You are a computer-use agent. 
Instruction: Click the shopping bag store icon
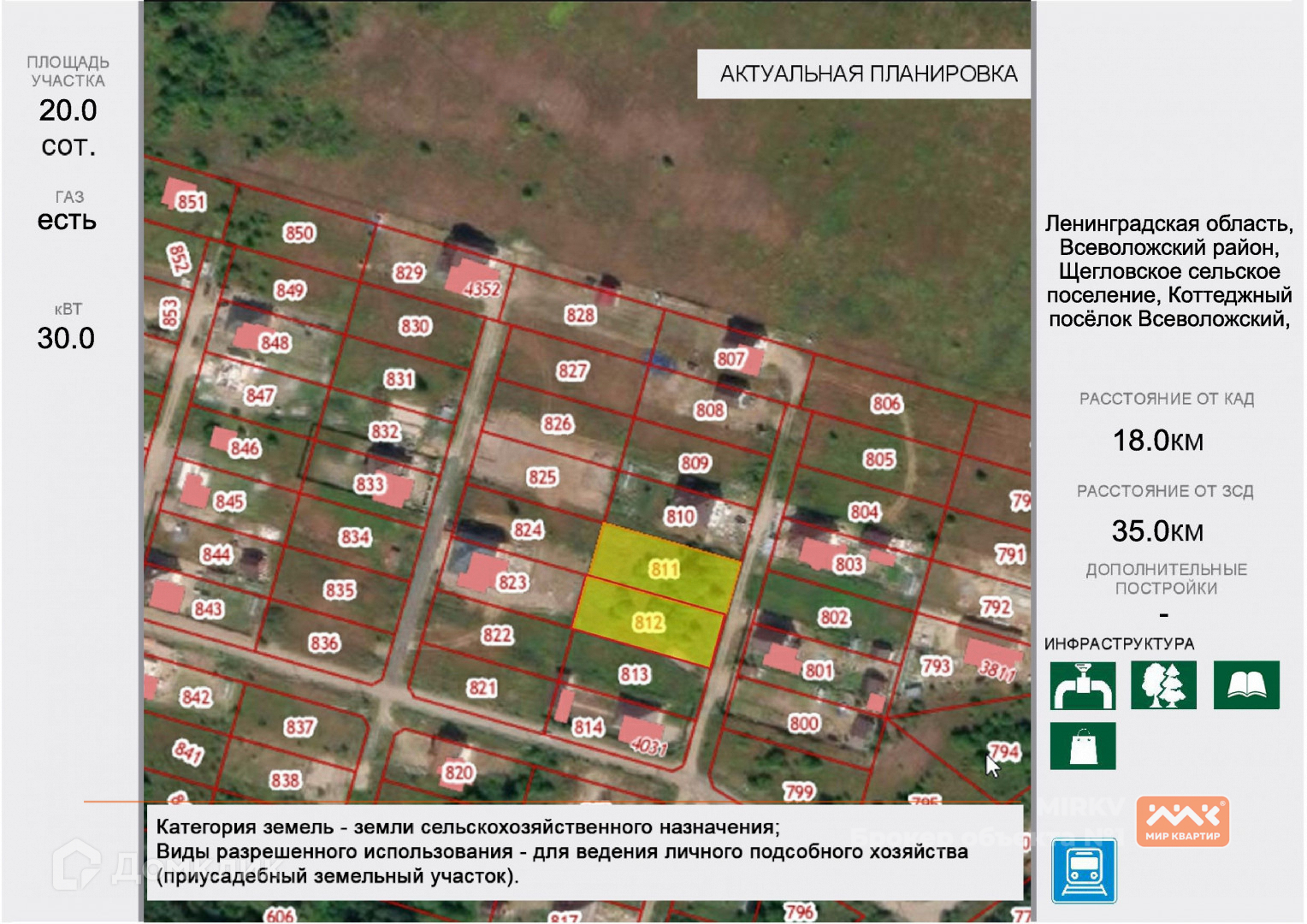(x=1083, y=746)
